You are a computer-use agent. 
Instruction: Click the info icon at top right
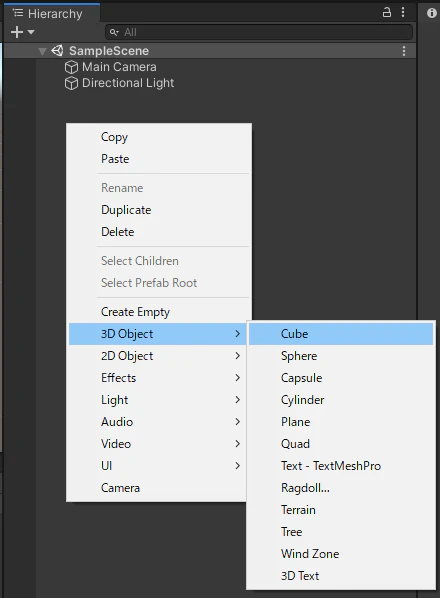pos(432,13)
